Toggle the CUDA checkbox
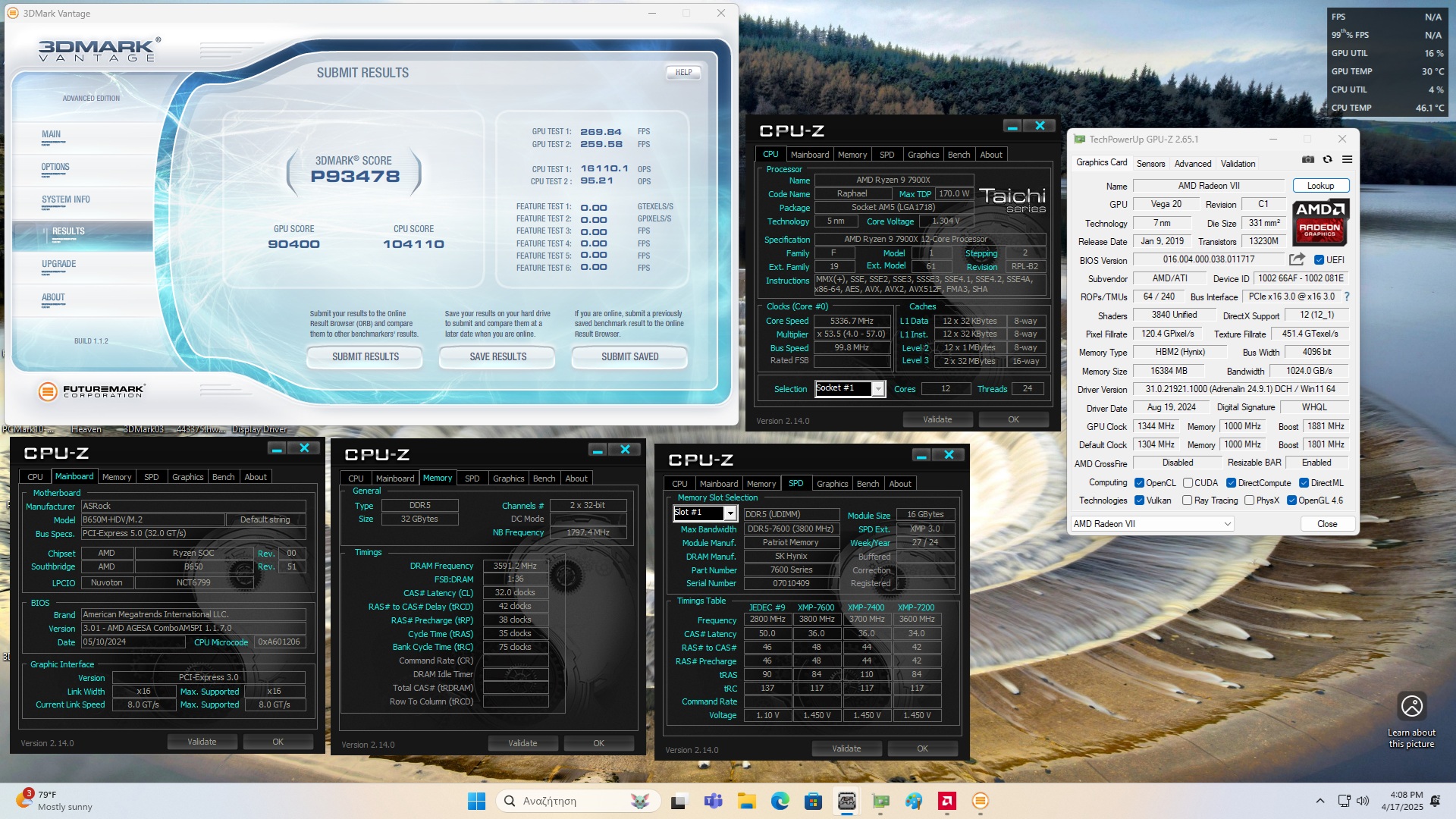 click(1188, 483)
